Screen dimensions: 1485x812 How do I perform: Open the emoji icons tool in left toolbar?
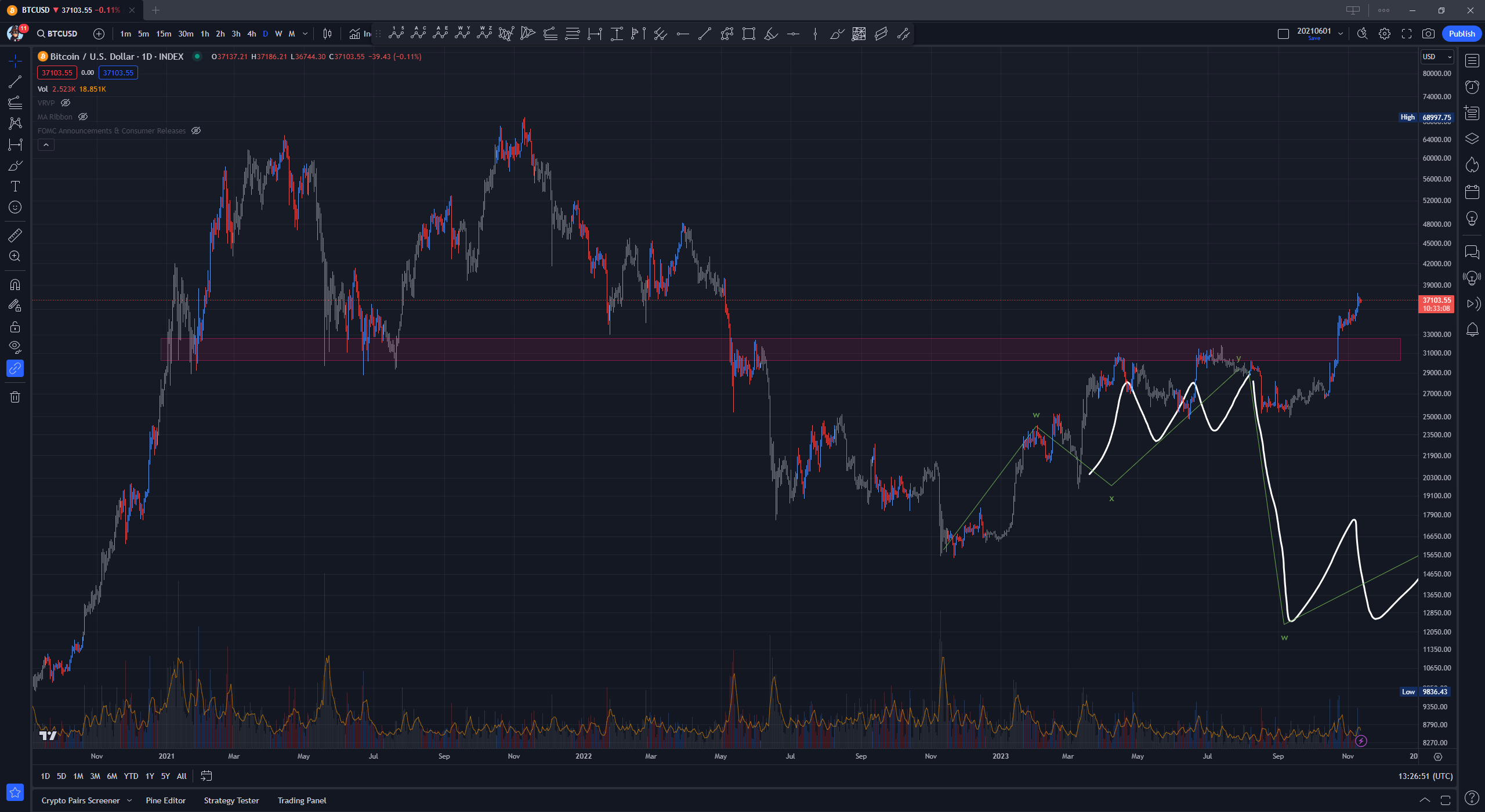(15, 207)
